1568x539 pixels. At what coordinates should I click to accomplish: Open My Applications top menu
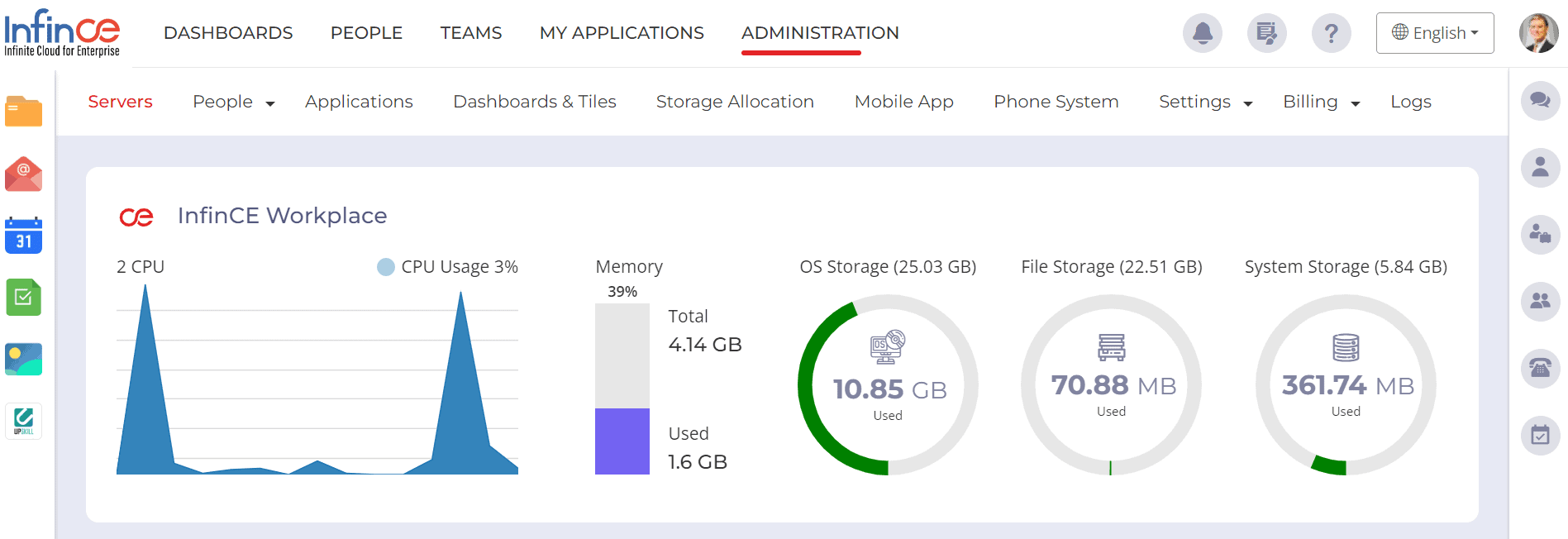(x=622, y=33)
